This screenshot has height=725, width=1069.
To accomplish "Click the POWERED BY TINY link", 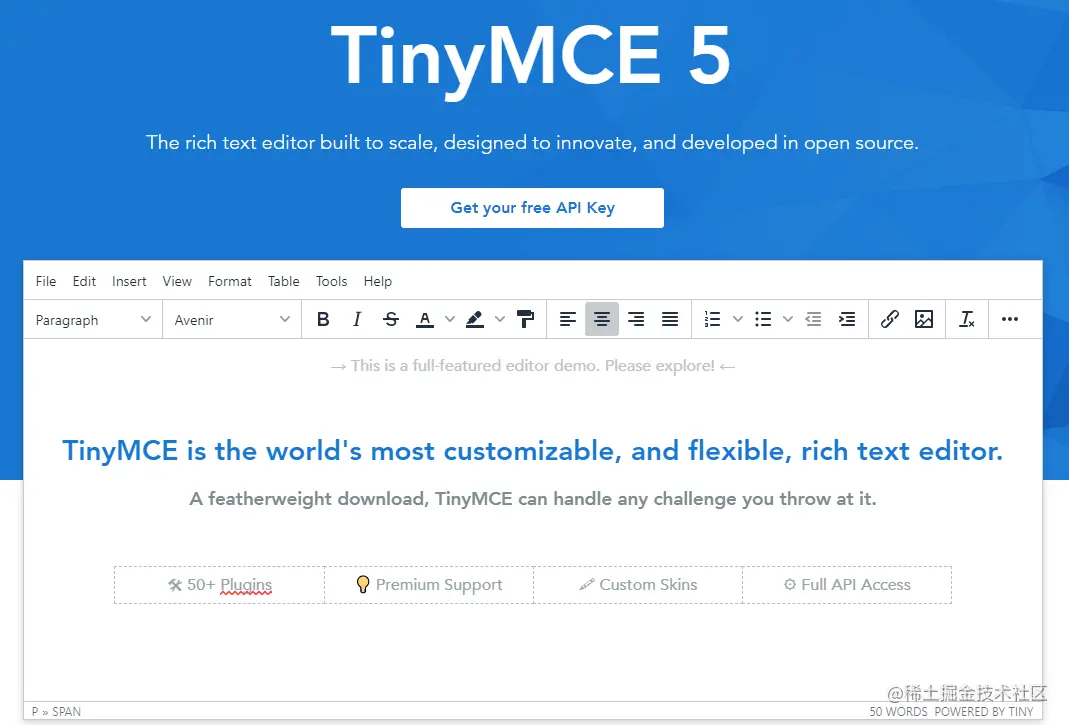I will coord(984,711).
